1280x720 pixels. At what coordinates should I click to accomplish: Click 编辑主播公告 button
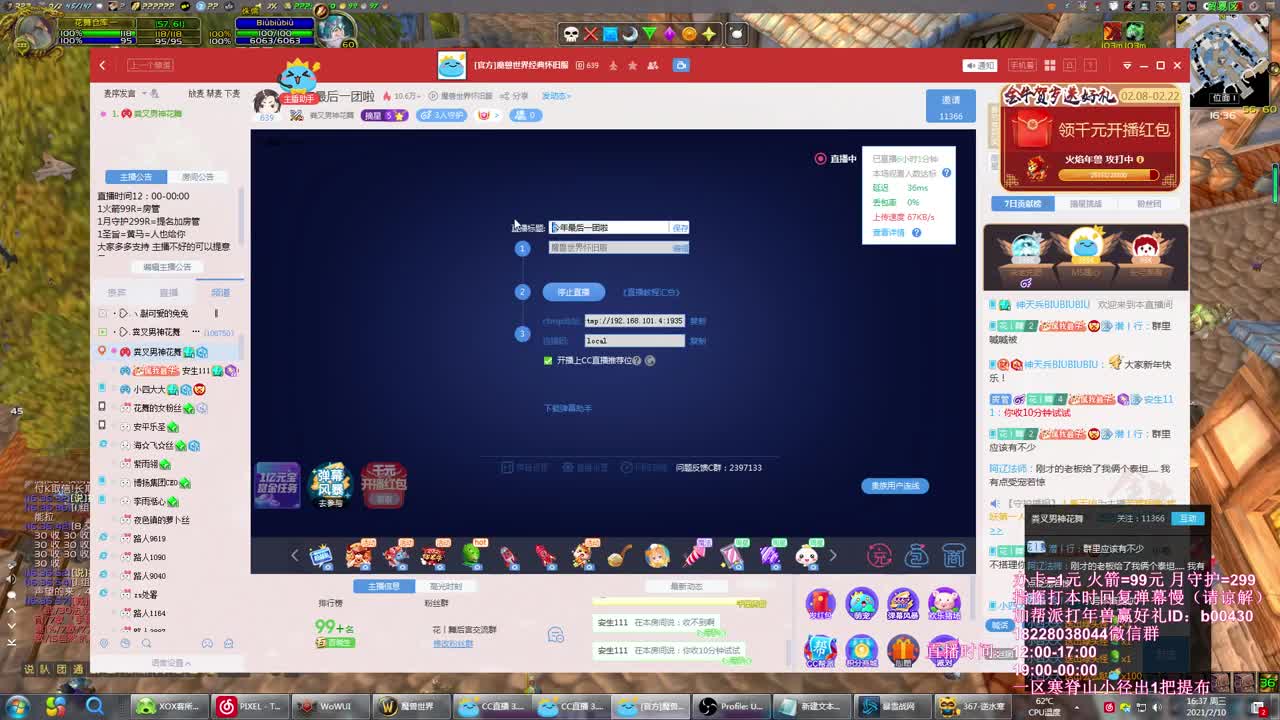(167, 267)
